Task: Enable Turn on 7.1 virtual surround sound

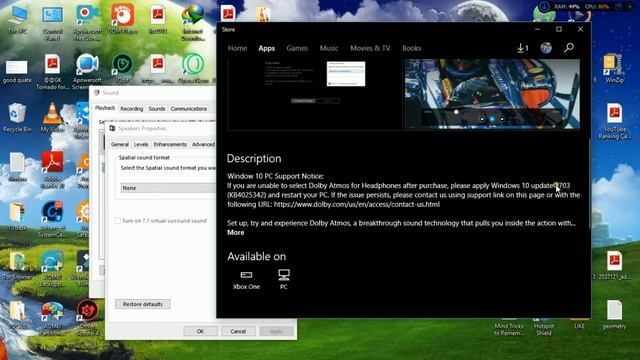Action: pyautogui.click(x=118, y=221)
